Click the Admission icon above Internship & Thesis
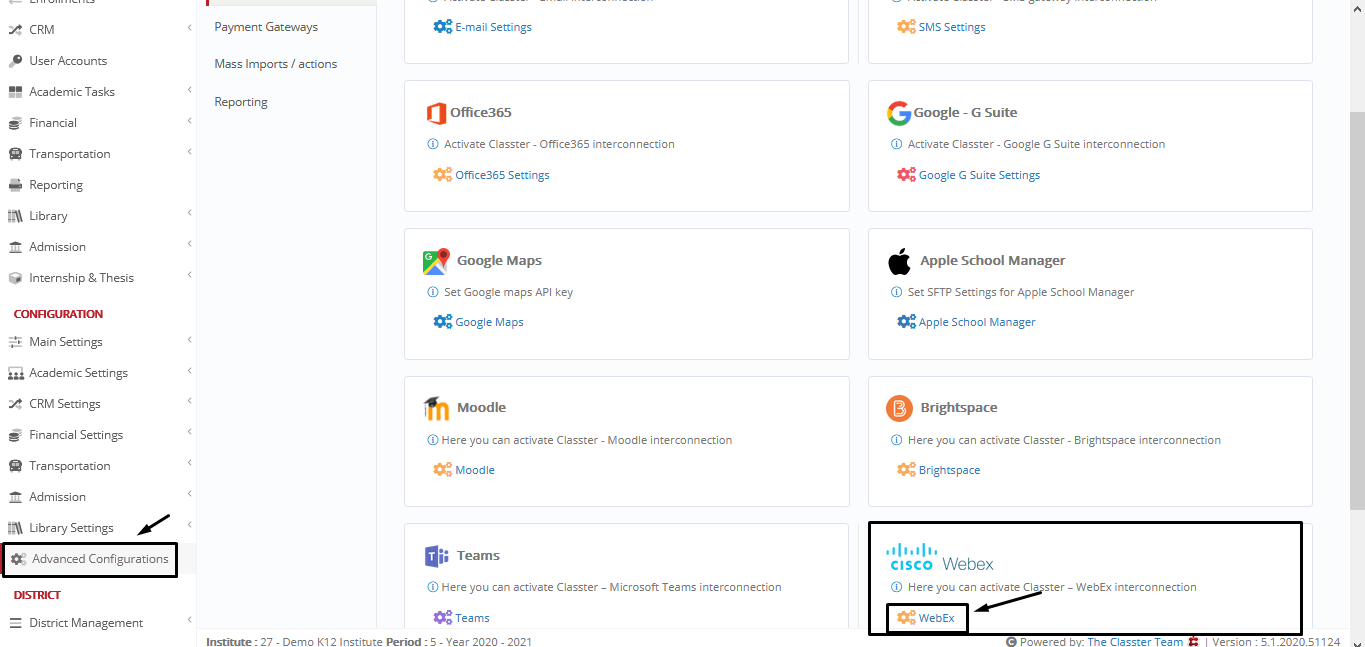 [15, 247]
